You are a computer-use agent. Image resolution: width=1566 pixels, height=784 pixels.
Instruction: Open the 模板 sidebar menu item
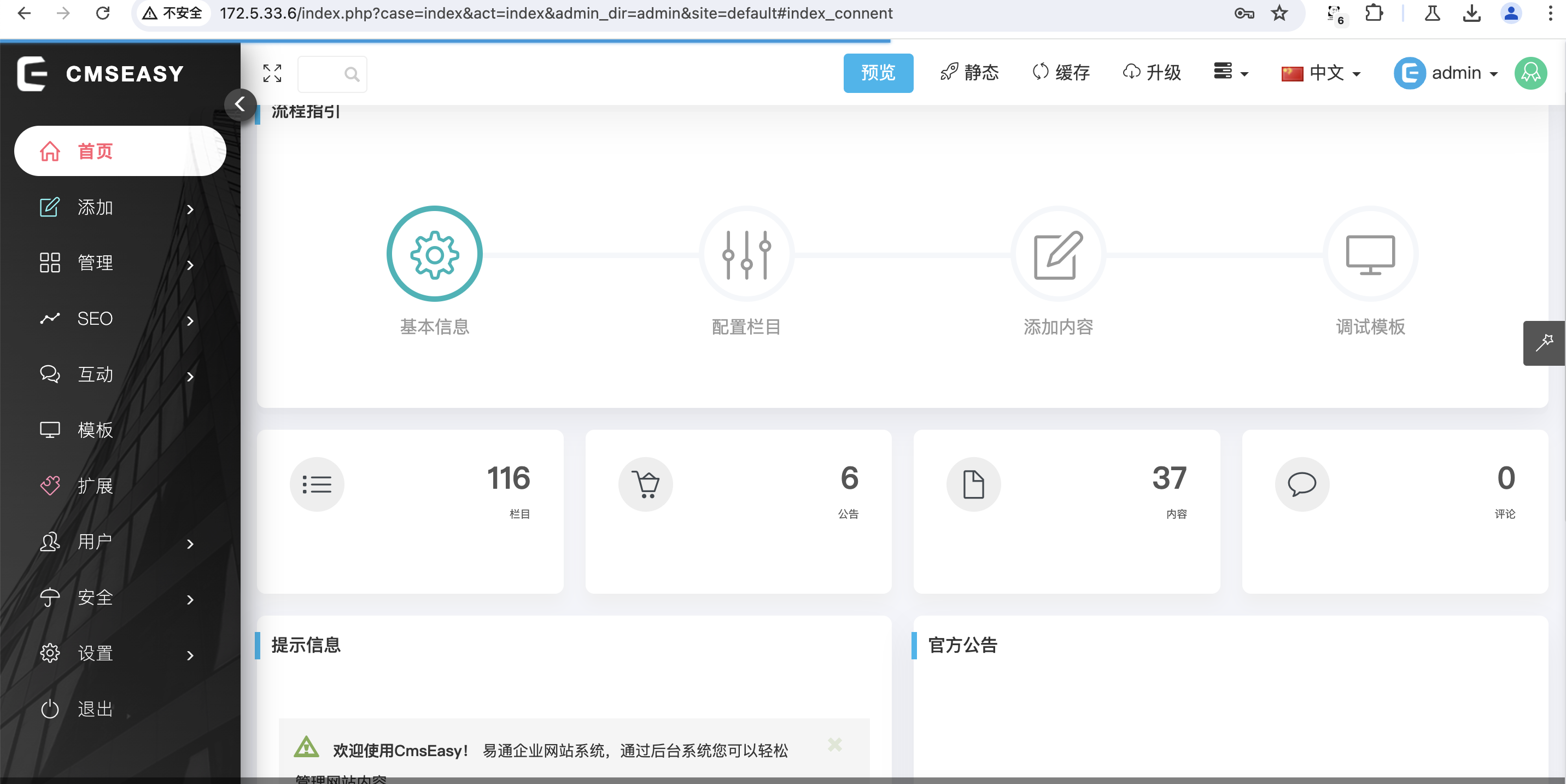[x=96, y=430]
